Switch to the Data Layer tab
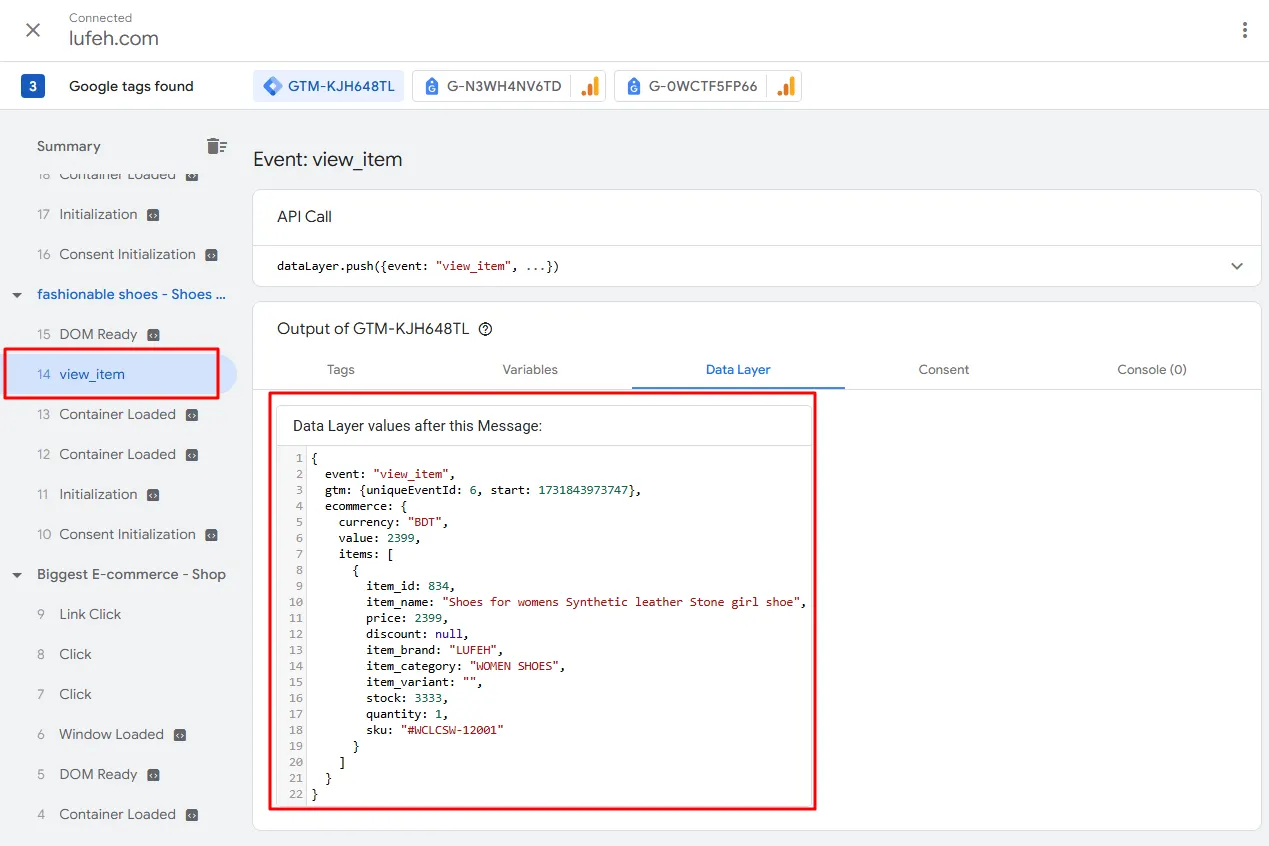This screenshot has width=1269, height=846. [738, 369]
